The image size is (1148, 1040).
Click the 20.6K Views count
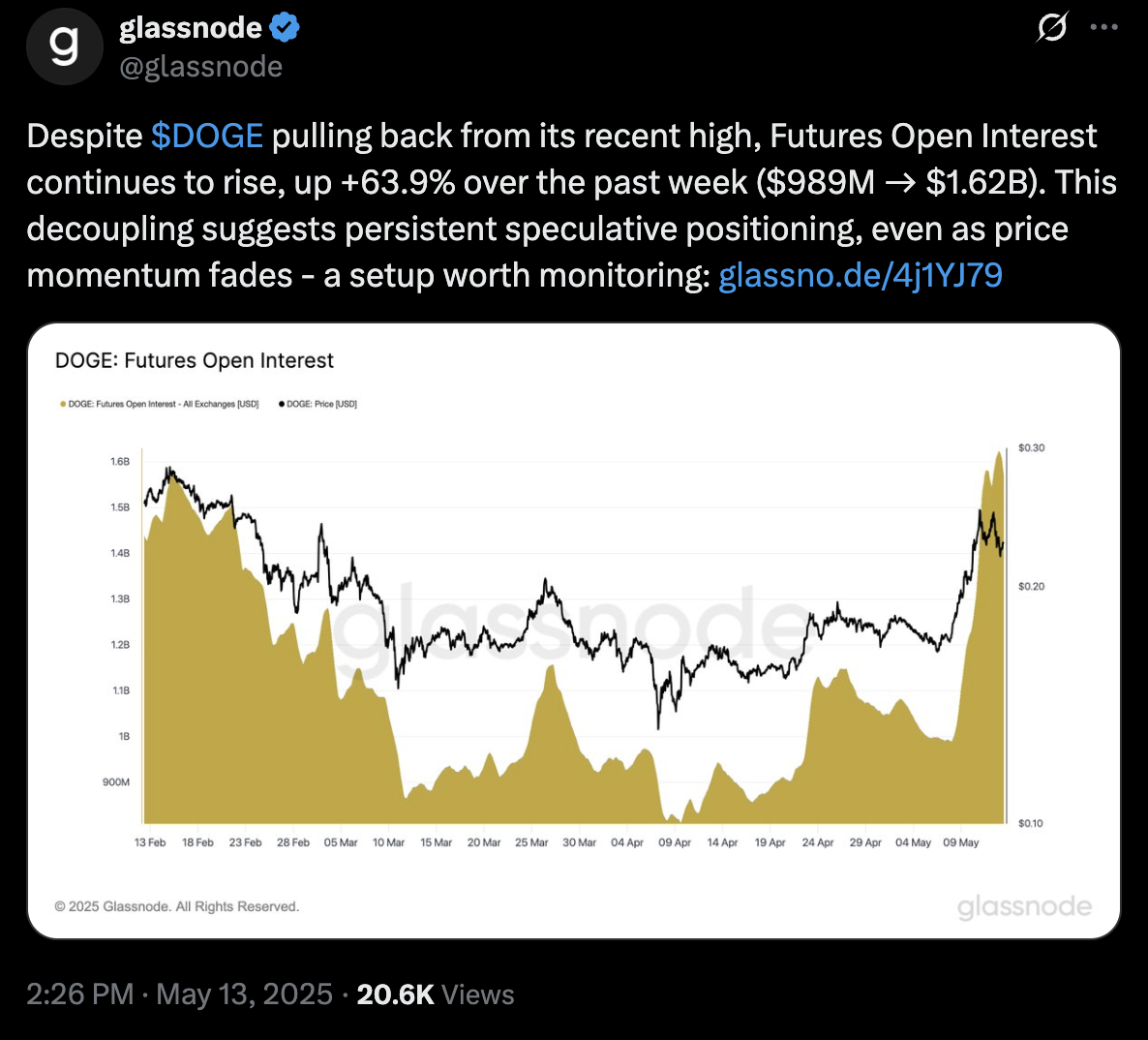pos(436,994)
